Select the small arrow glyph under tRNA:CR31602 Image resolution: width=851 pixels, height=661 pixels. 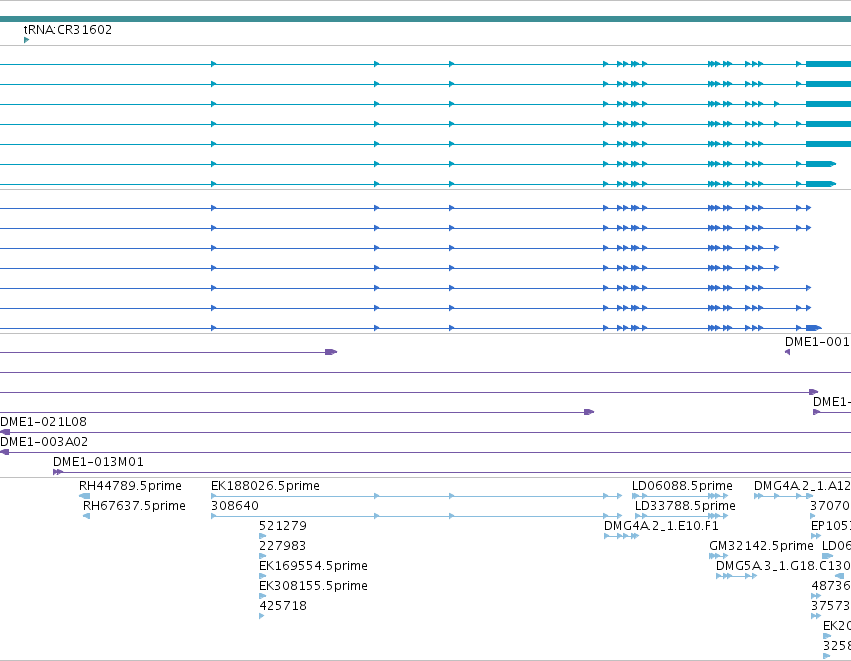click(x=26, y=40)
